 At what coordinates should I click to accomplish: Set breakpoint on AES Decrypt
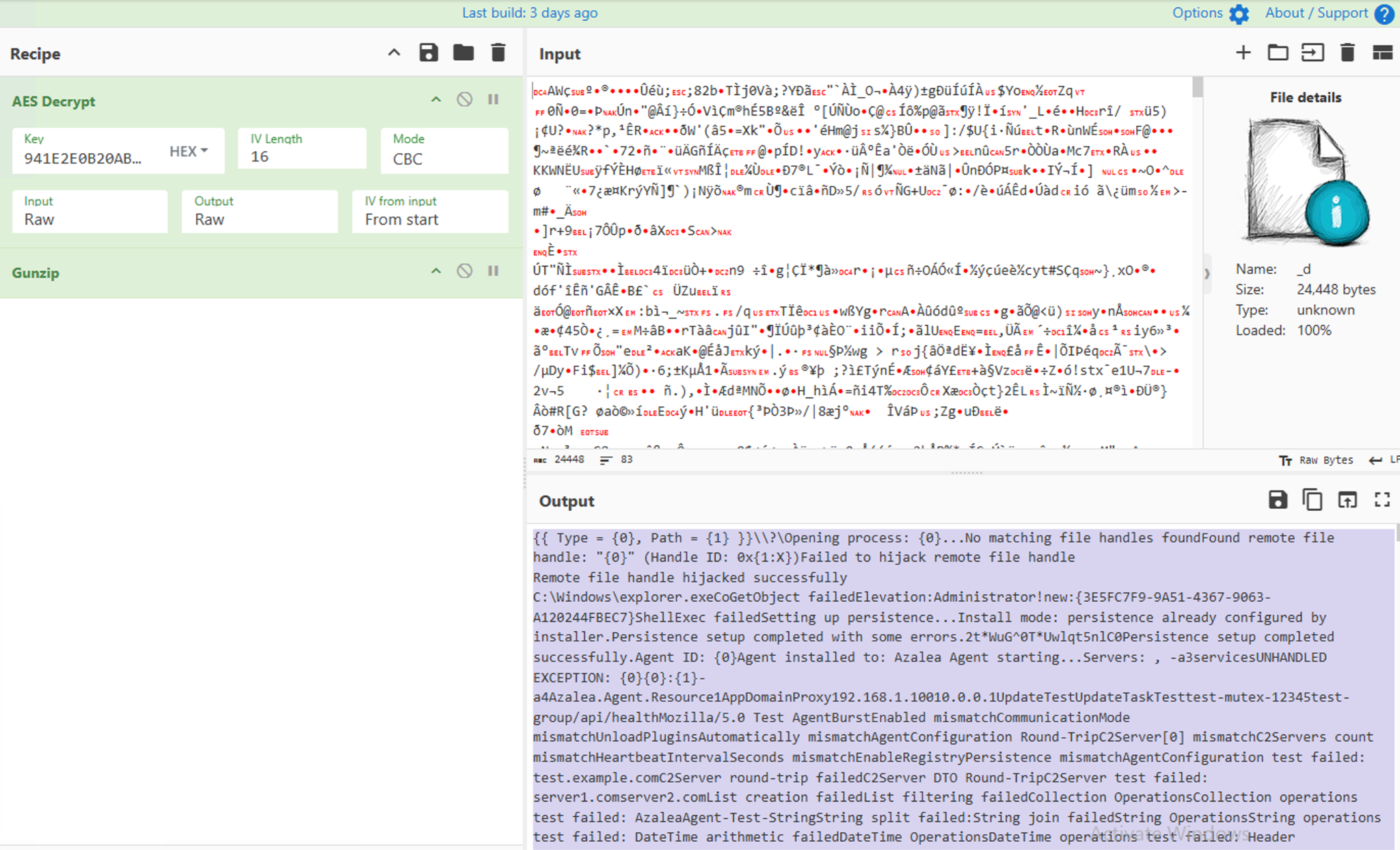point(493,100)
